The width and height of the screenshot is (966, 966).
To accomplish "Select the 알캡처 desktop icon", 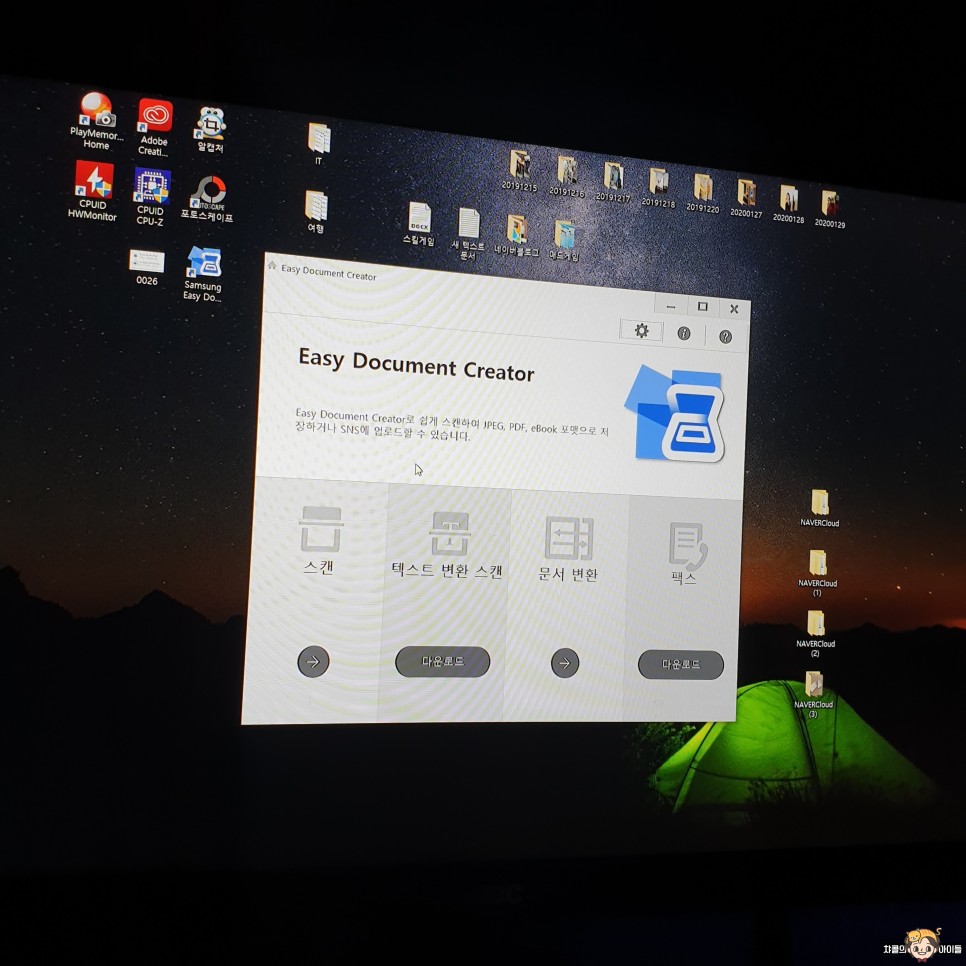I will tap(210, 123).
